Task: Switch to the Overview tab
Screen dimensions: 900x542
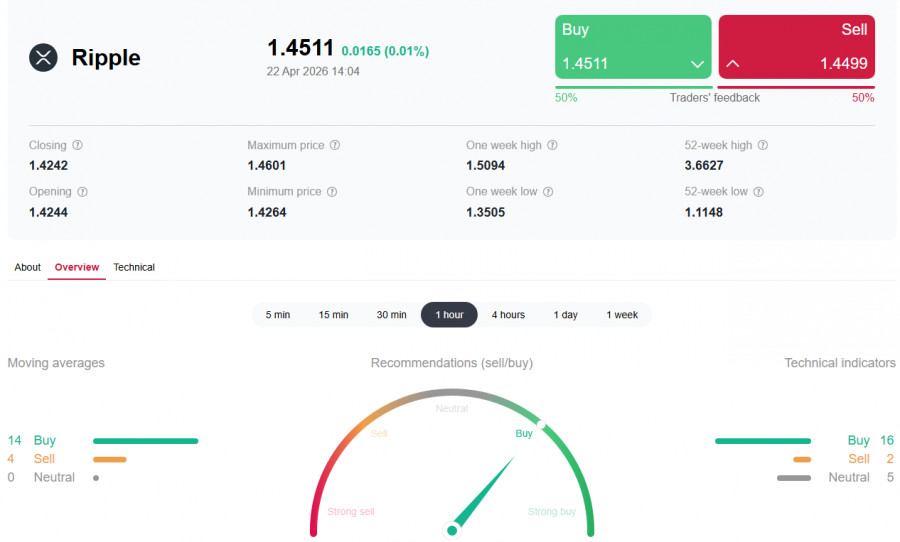Action: [x=77, y=267]
